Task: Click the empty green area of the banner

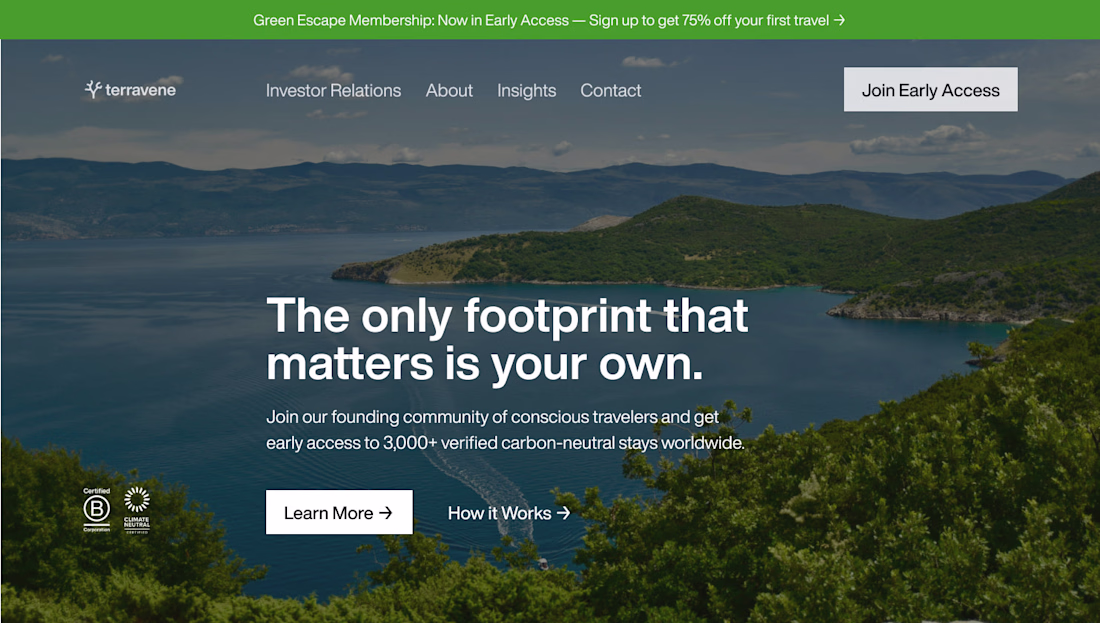Action: point(126,20)
